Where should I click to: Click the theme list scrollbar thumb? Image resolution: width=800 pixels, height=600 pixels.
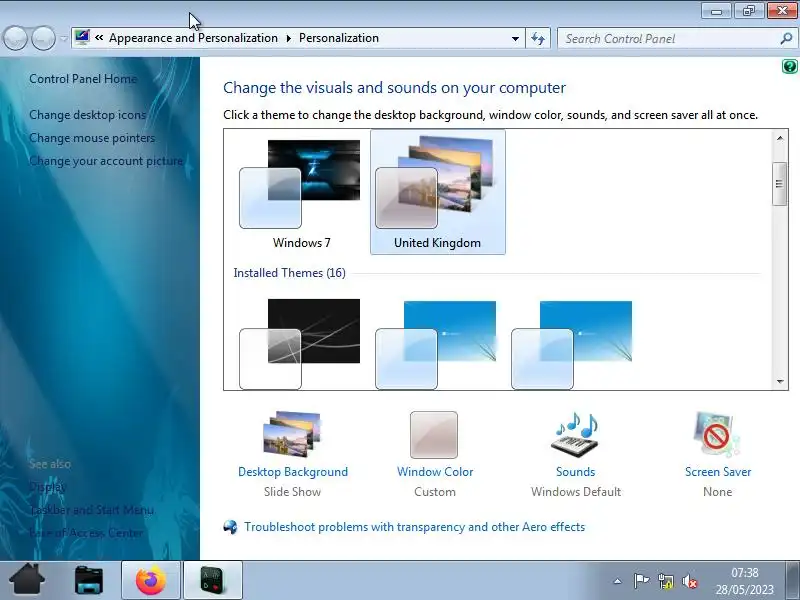[x=779, y=184]
